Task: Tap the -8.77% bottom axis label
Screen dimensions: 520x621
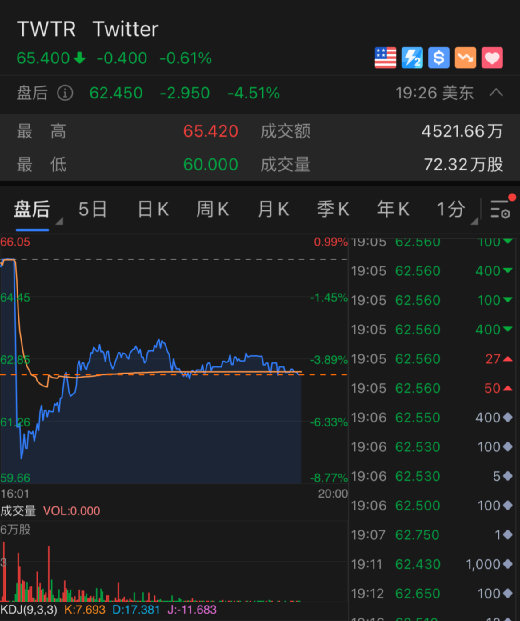Action: click(x=329, y=478)
